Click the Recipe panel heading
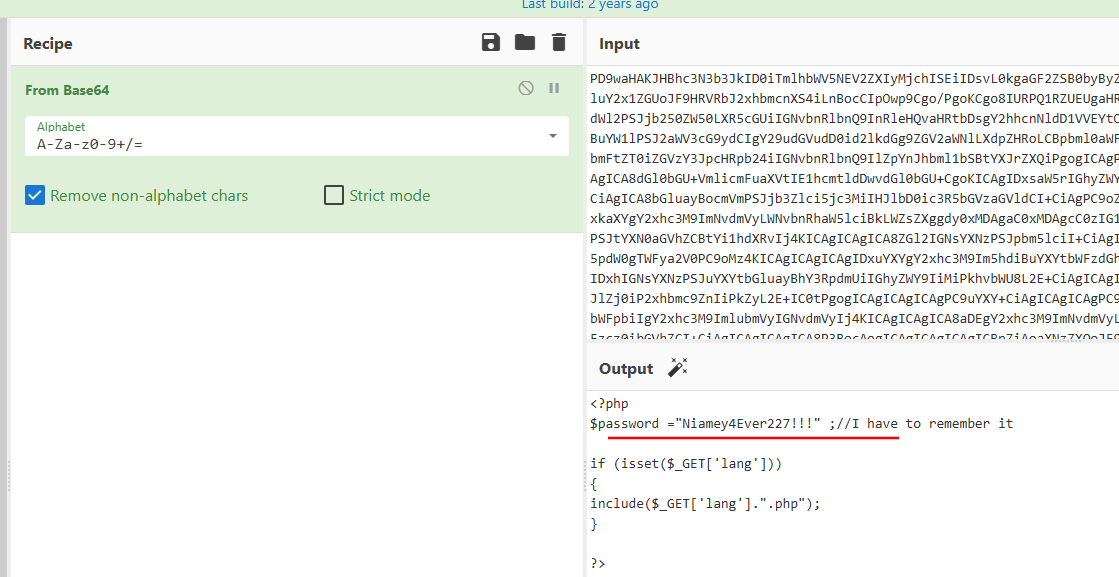The image size is (1119, 577). pos(48,44)
